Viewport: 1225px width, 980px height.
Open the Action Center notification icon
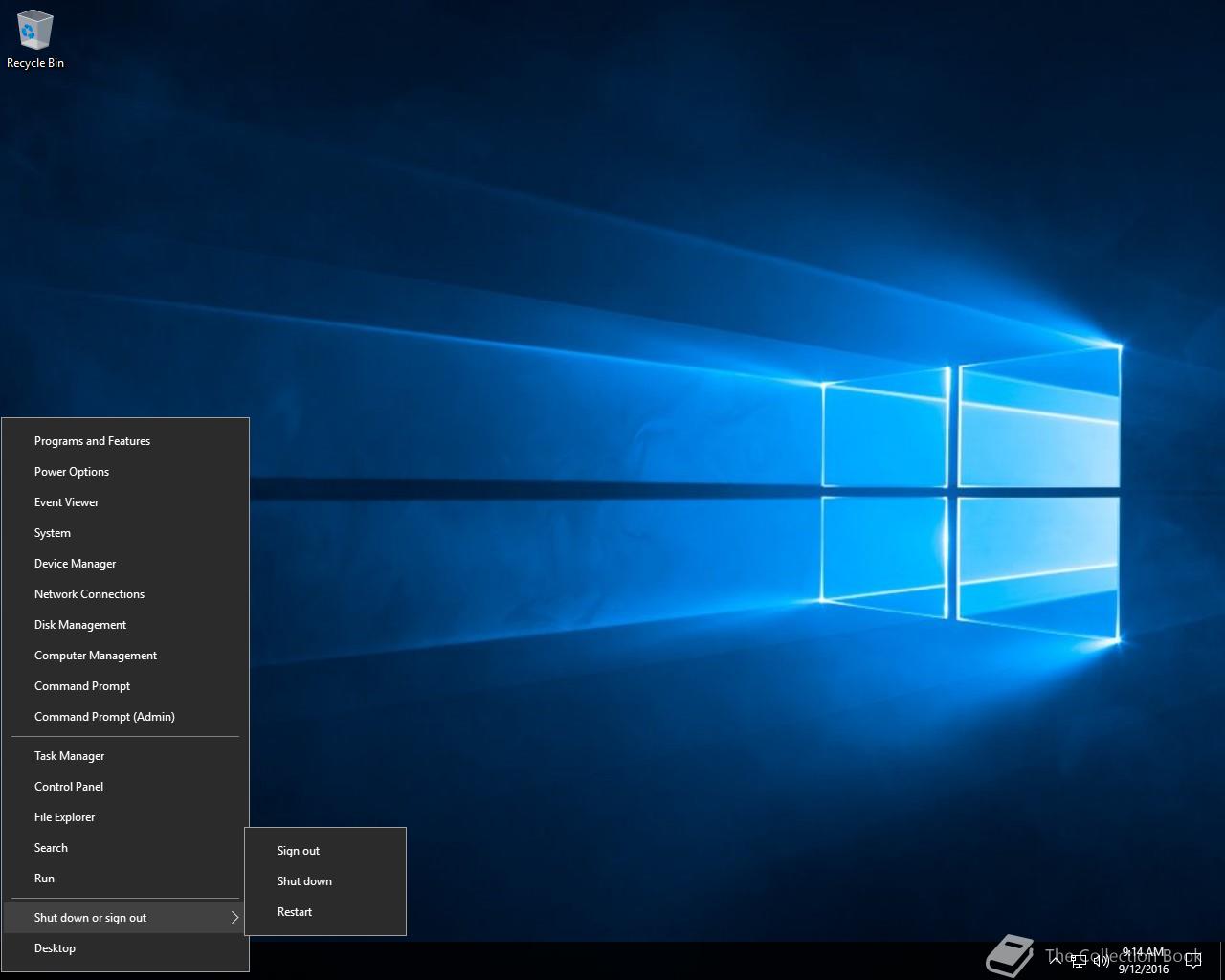pos(1193,961)
